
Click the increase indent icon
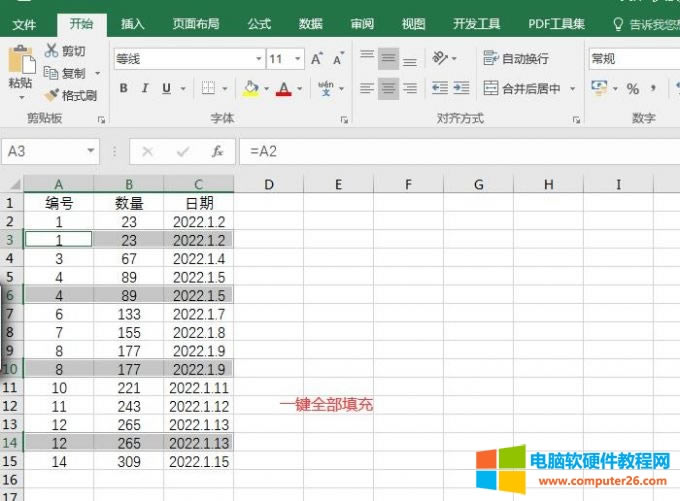(x=461, y=89)
